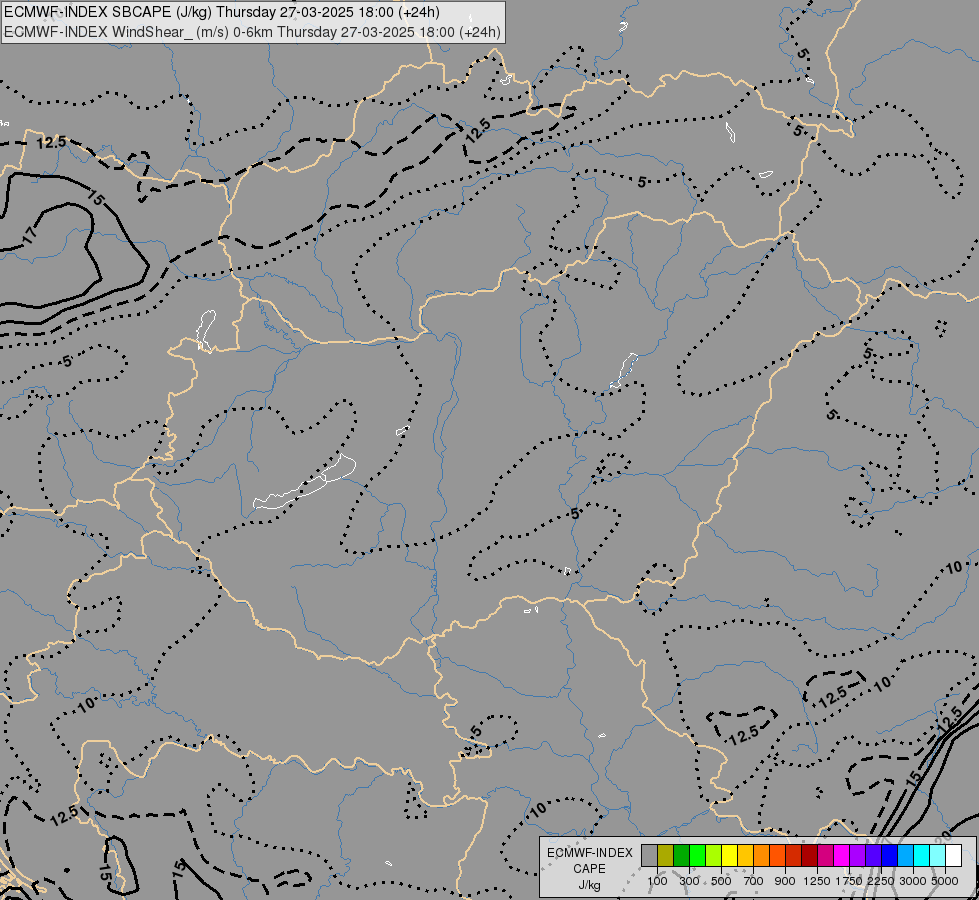Click the legend unit label 'J/kg'
This screenshot has width=979, height=900.
pos(589,886)
